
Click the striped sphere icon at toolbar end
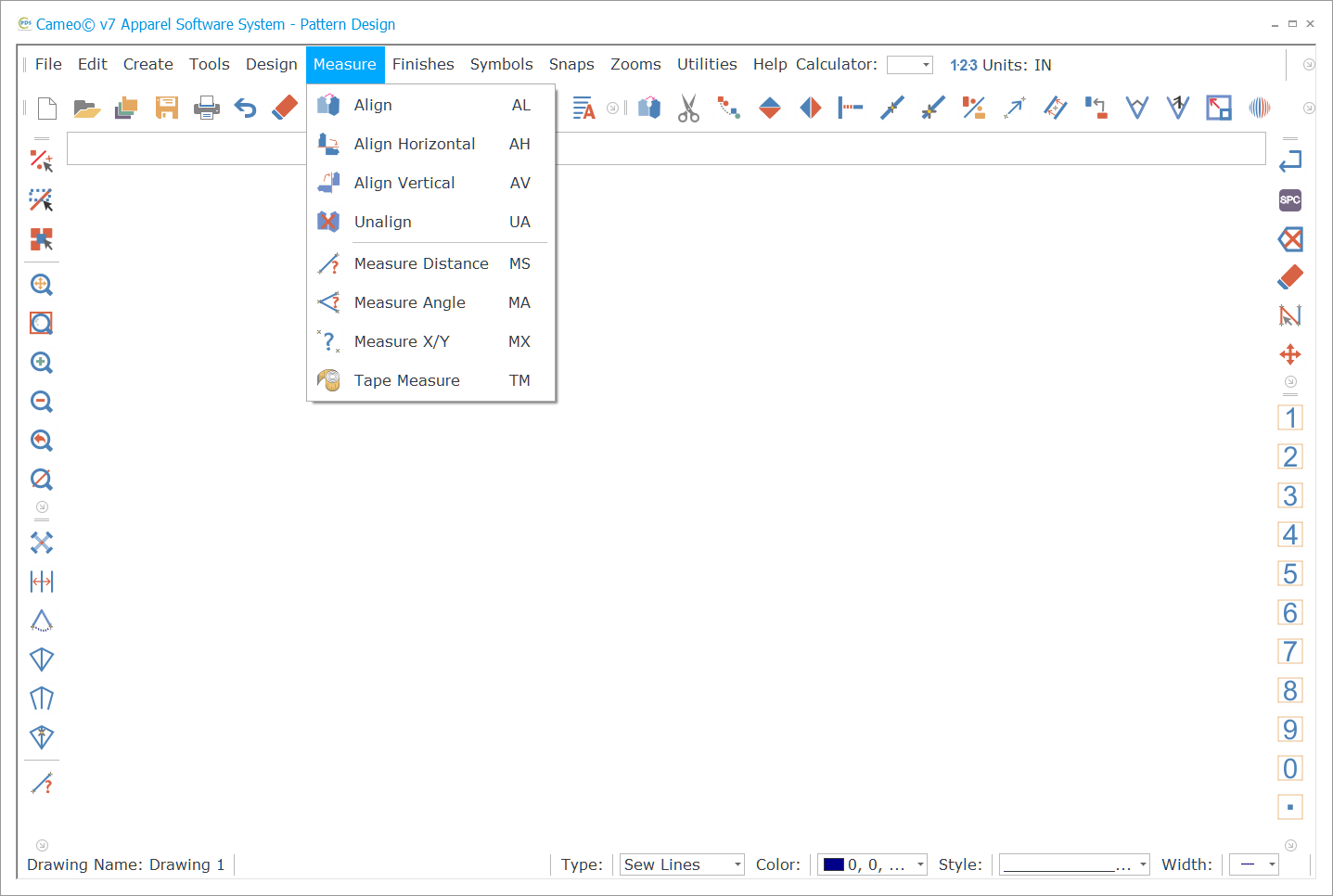1260,109
